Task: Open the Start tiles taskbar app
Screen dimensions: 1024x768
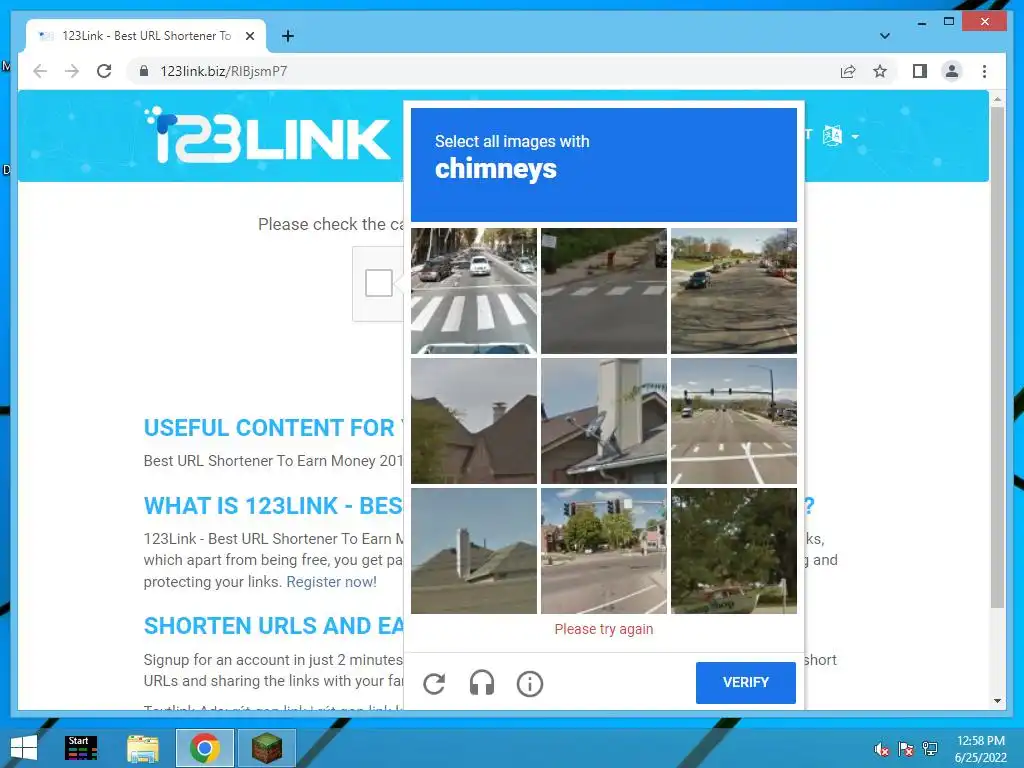Action: click(81, 748)
